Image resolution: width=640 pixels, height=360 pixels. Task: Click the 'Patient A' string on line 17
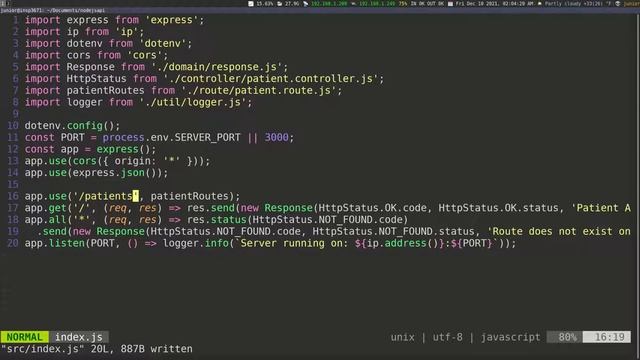pos(600,208)
